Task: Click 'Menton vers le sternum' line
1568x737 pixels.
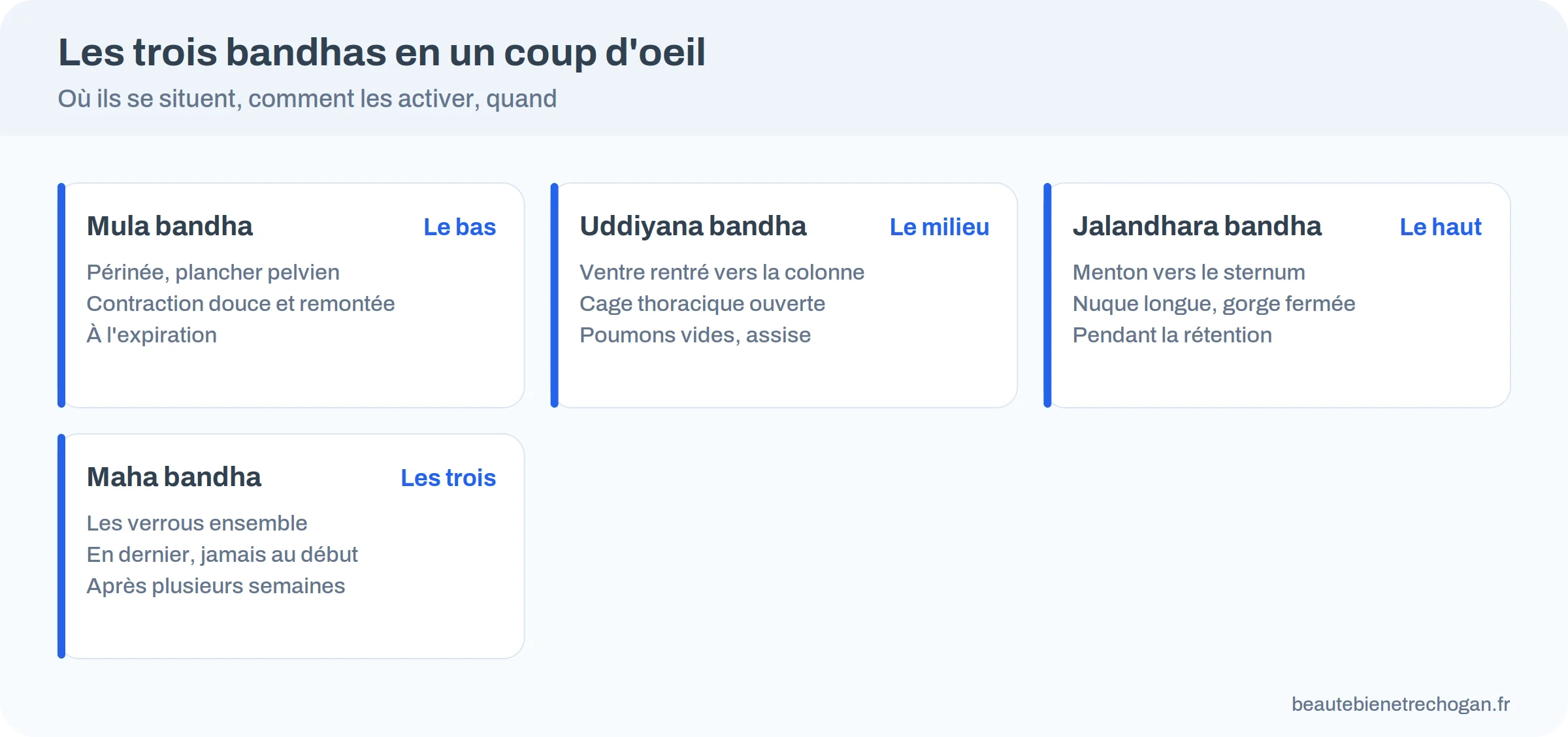Action: coord(1189,272)
